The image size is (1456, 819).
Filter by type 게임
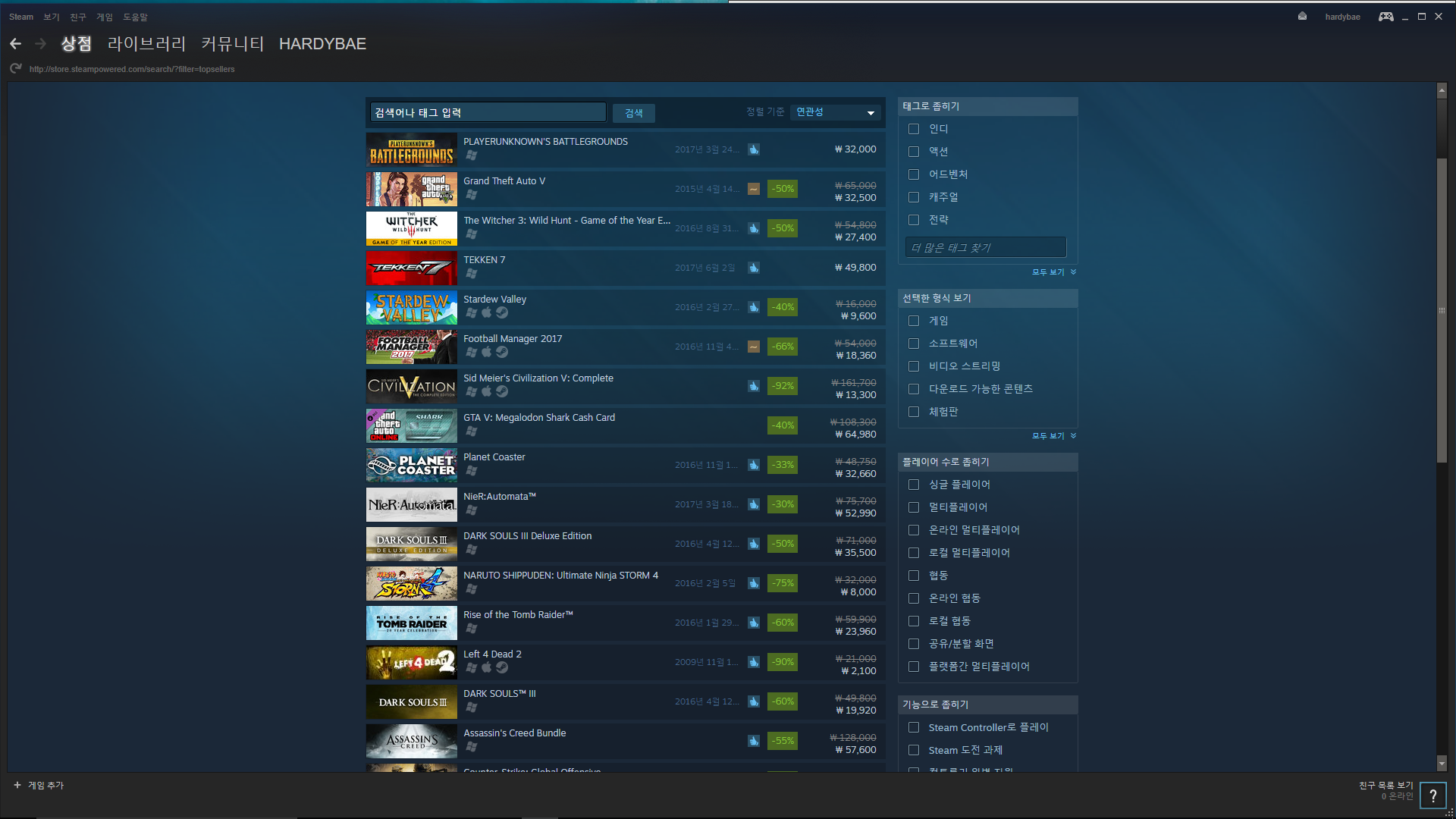pyautogui.click(x=914, y=321)
